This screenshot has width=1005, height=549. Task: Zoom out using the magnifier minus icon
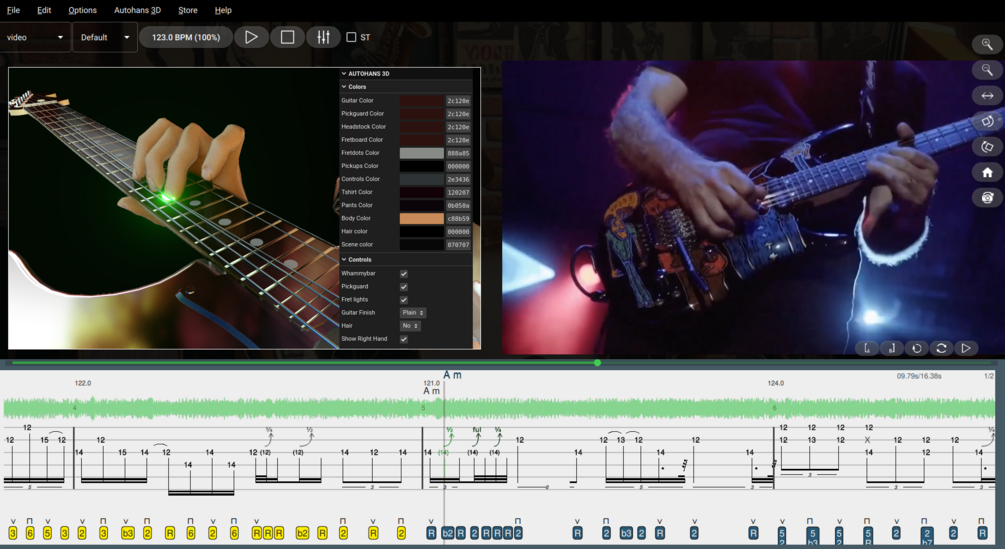tap(987, 70)
